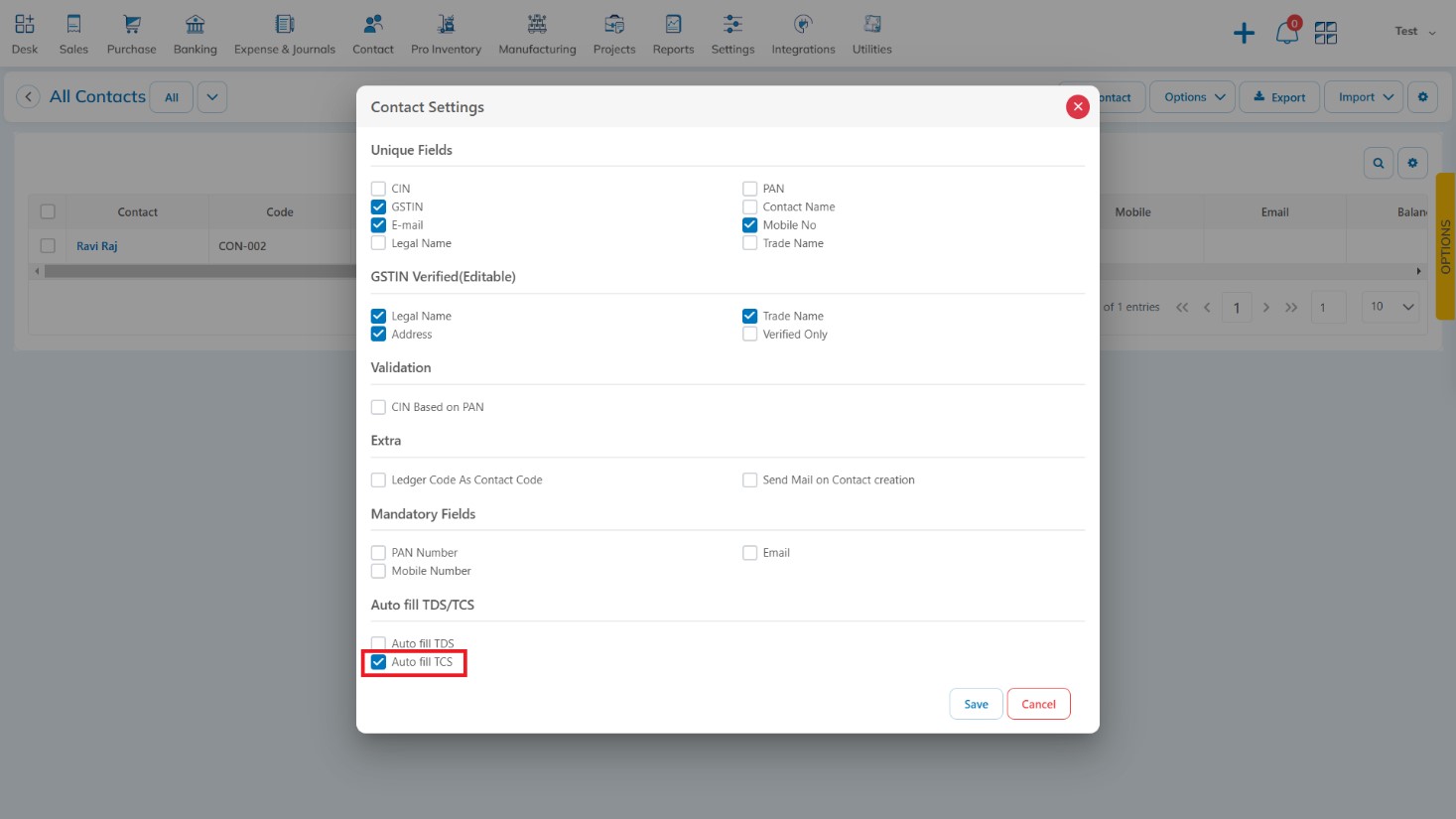Viewport: 1456px width, 819px height.
Task: Uncheck Address under GSTIN Verified
Action: coord(378,335)
